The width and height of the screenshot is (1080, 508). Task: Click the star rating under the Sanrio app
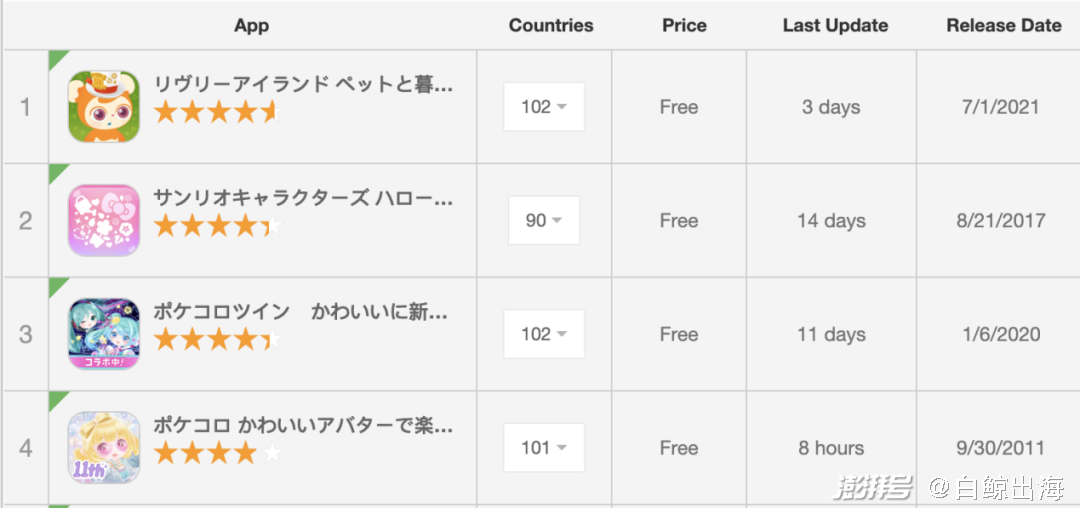pyautogui.click(x=216, y=226)
